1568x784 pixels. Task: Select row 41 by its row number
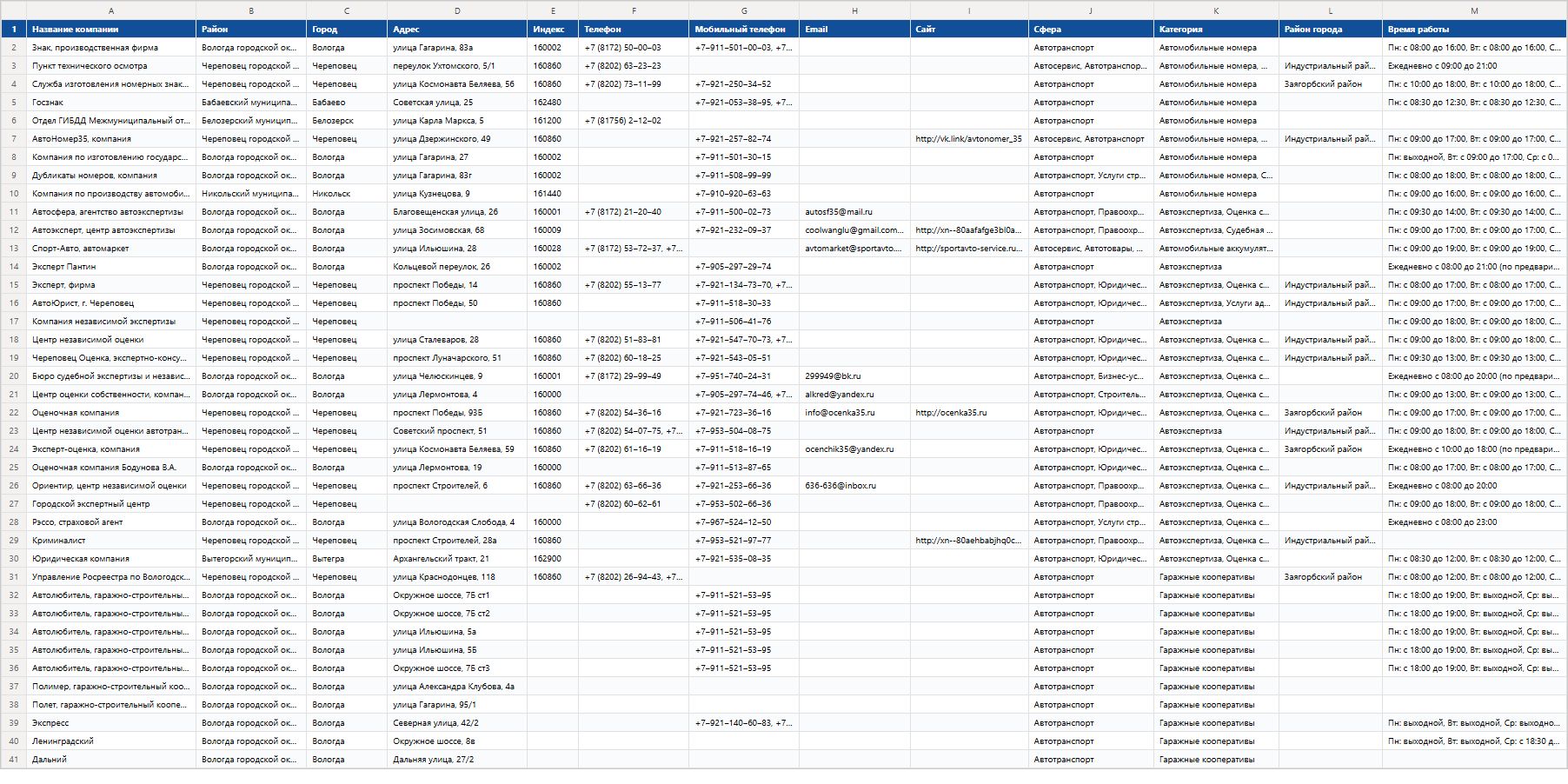point(14,760)
